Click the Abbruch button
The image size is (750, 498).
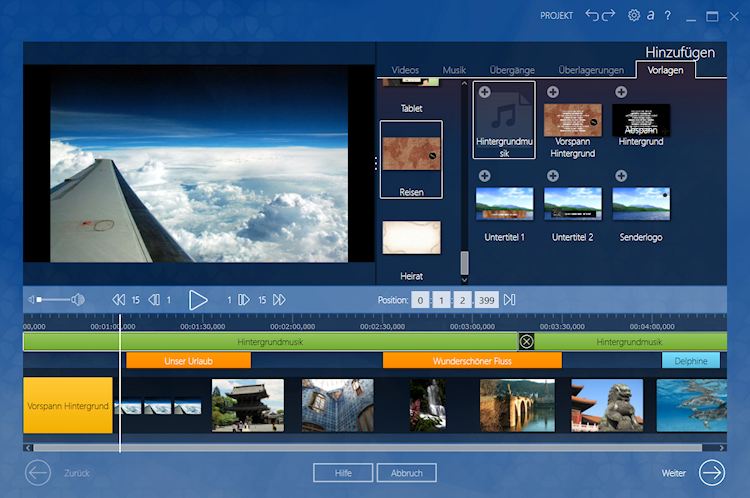[x=406, y=473]
